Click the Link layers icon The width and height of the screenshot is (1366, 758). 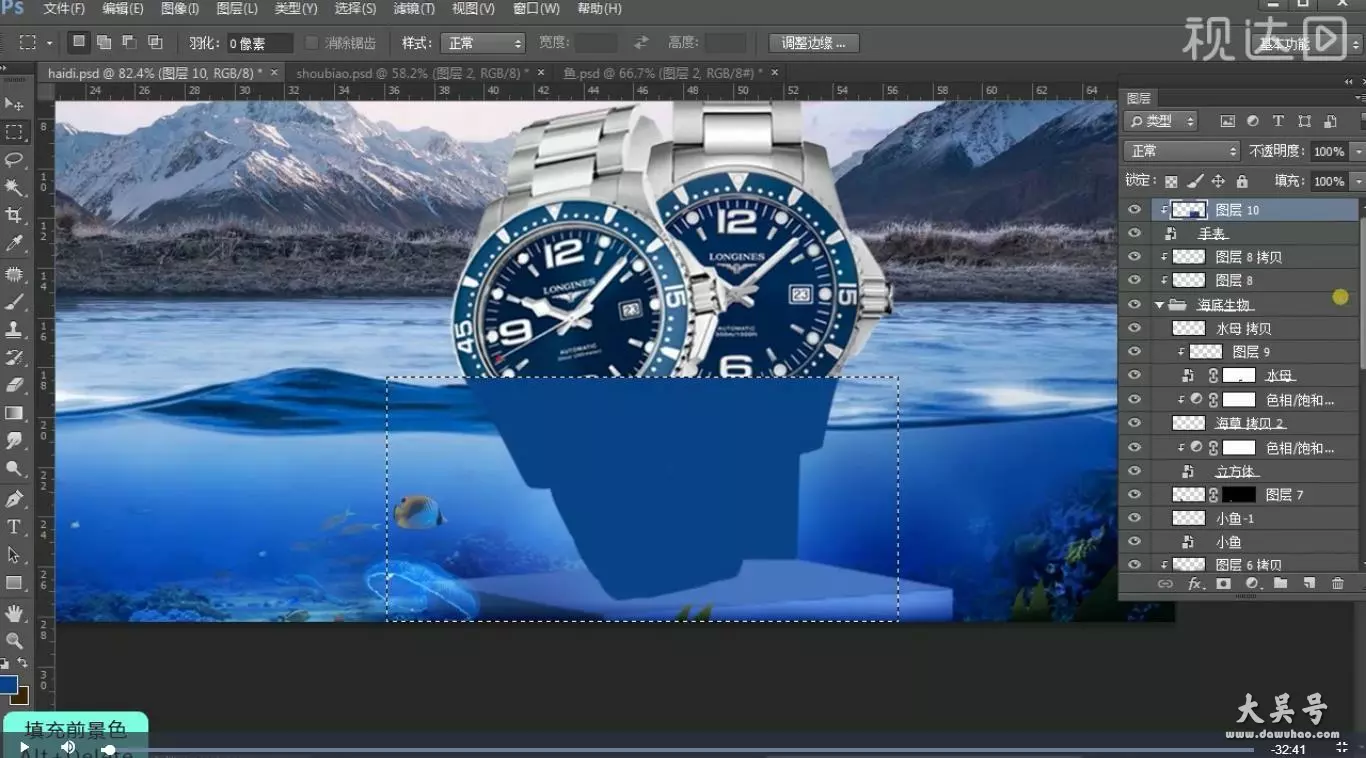point(1165,584)
